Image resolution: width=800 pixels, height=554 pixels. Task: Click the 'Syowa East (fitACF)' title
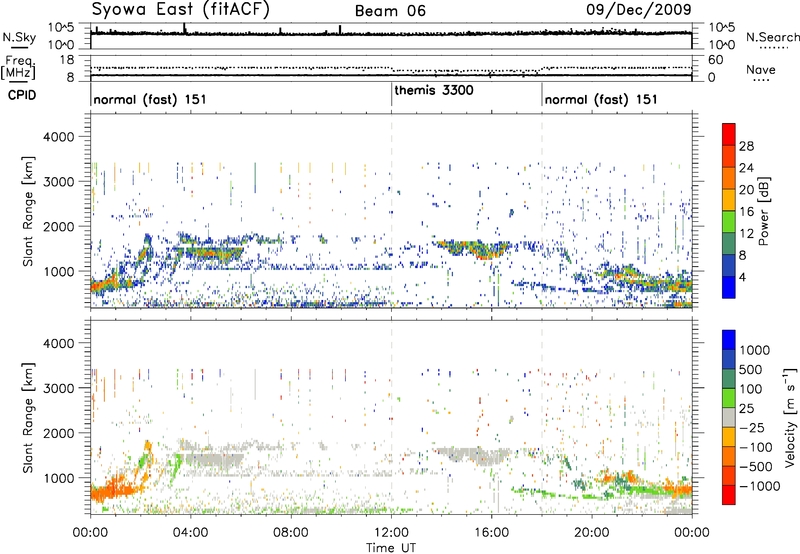click(x=181, y=9)
